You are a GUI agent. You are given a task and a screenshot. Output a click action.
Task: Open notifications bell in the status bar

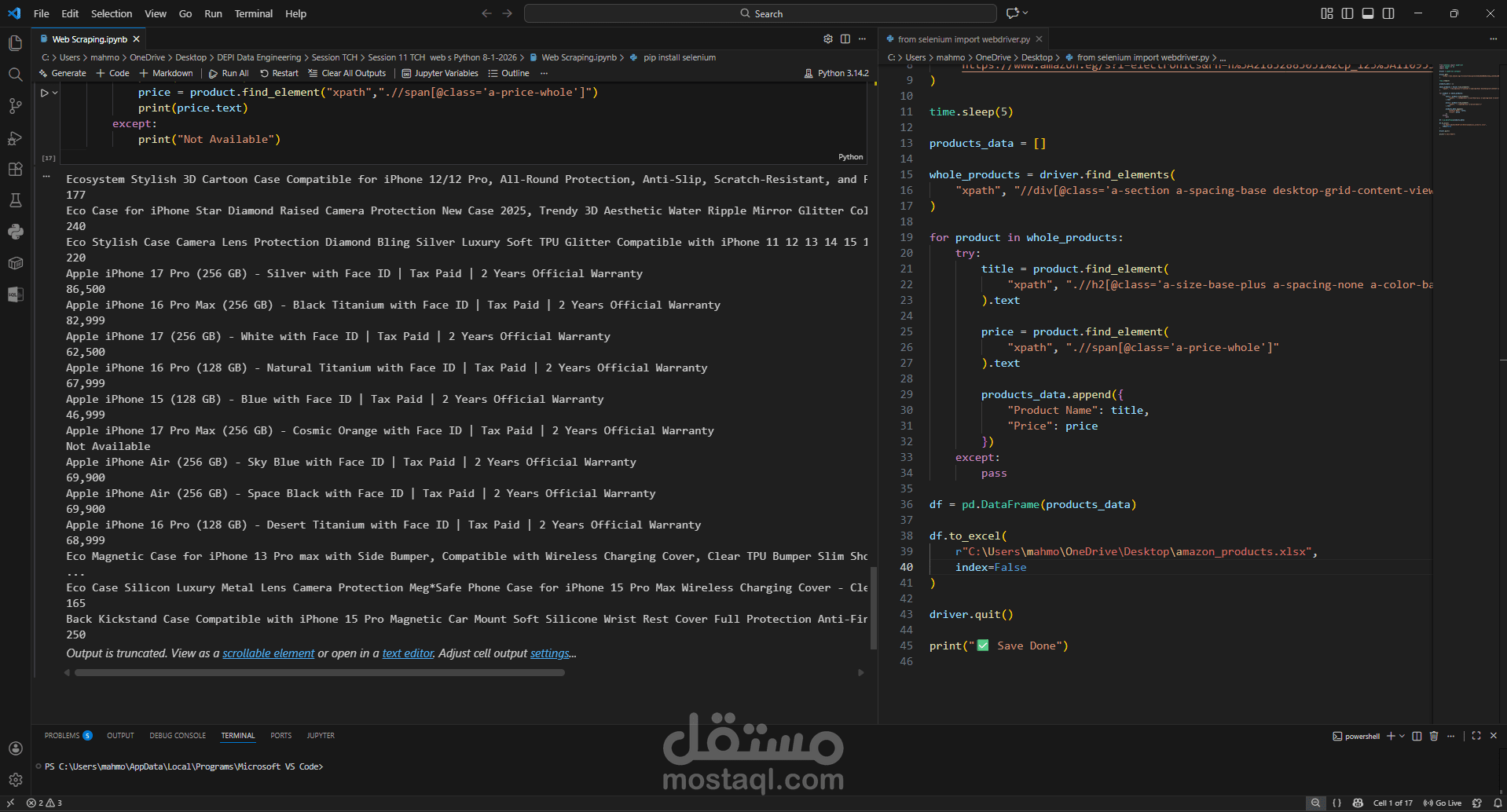1498,803
